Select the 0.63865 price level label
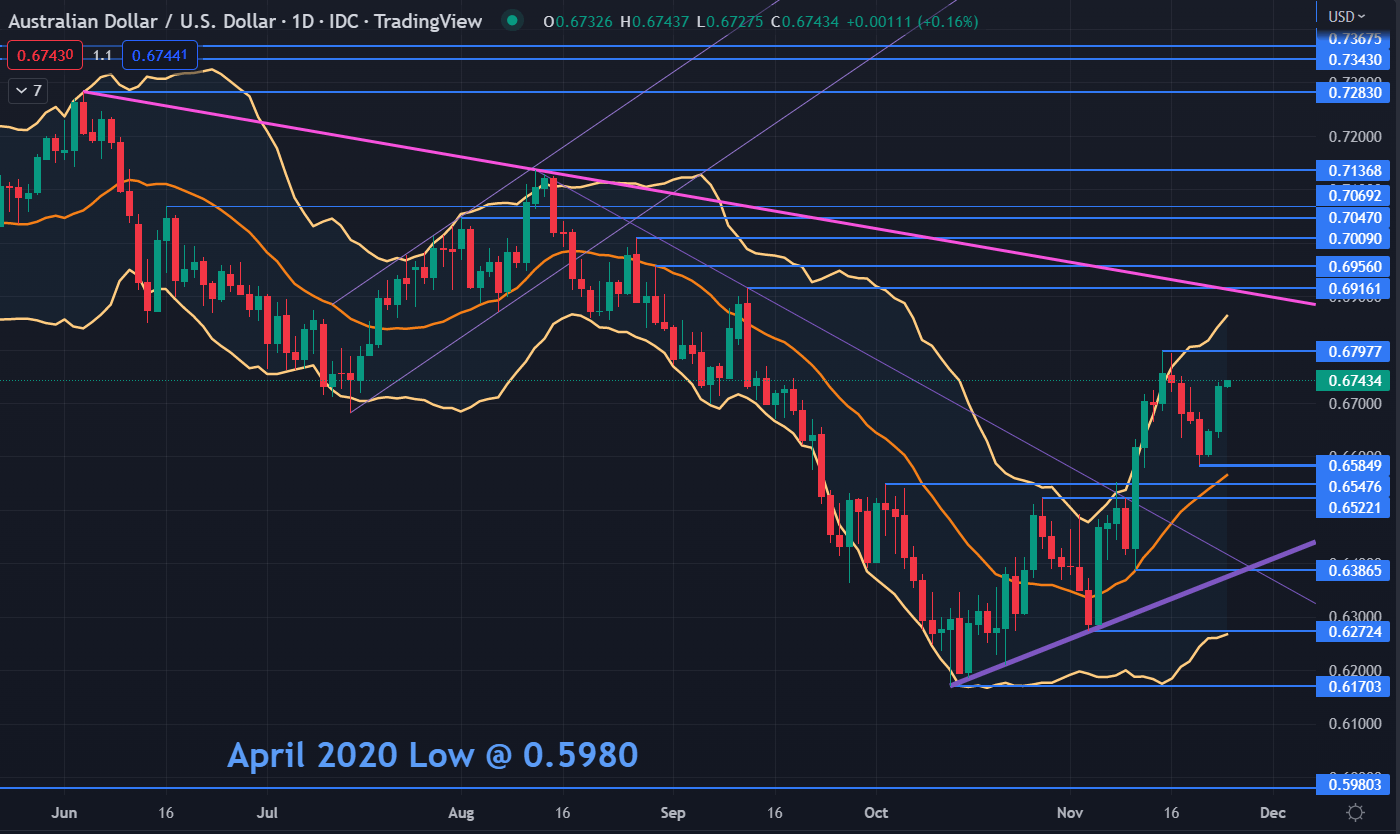 pyautogui.click(x=1355, y=570)
